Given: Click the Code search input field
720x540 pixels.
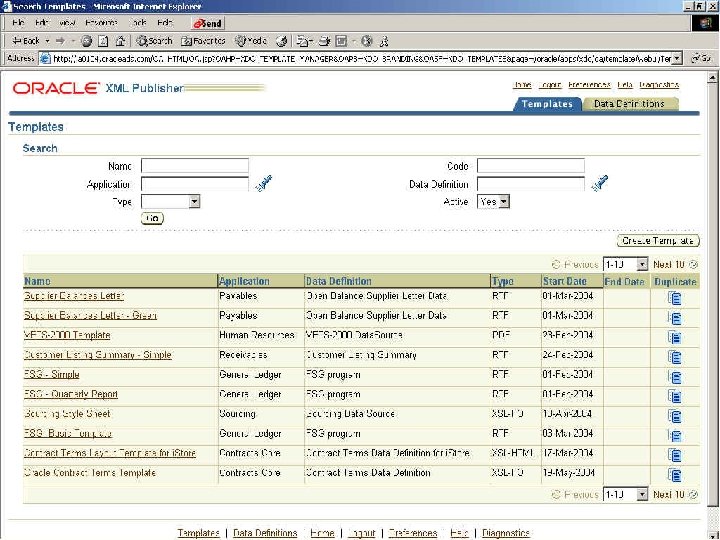Looking at the screenshot, I should pos(531,165).
